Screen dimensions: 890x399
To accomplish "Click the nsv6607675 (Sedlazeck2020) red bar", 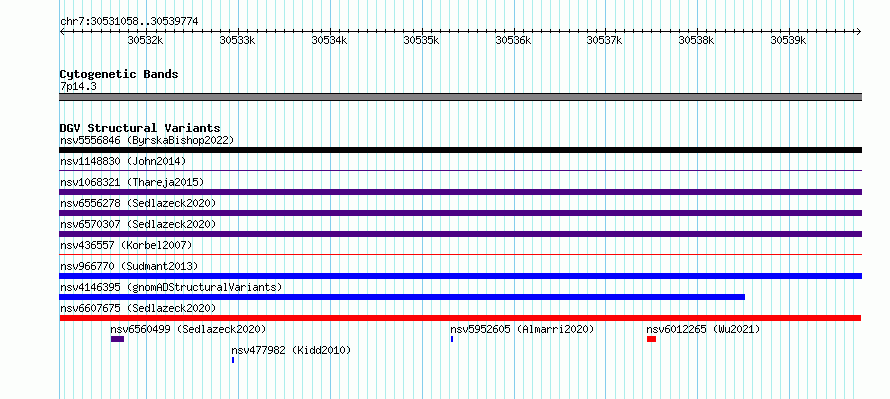I will [460, 318].
